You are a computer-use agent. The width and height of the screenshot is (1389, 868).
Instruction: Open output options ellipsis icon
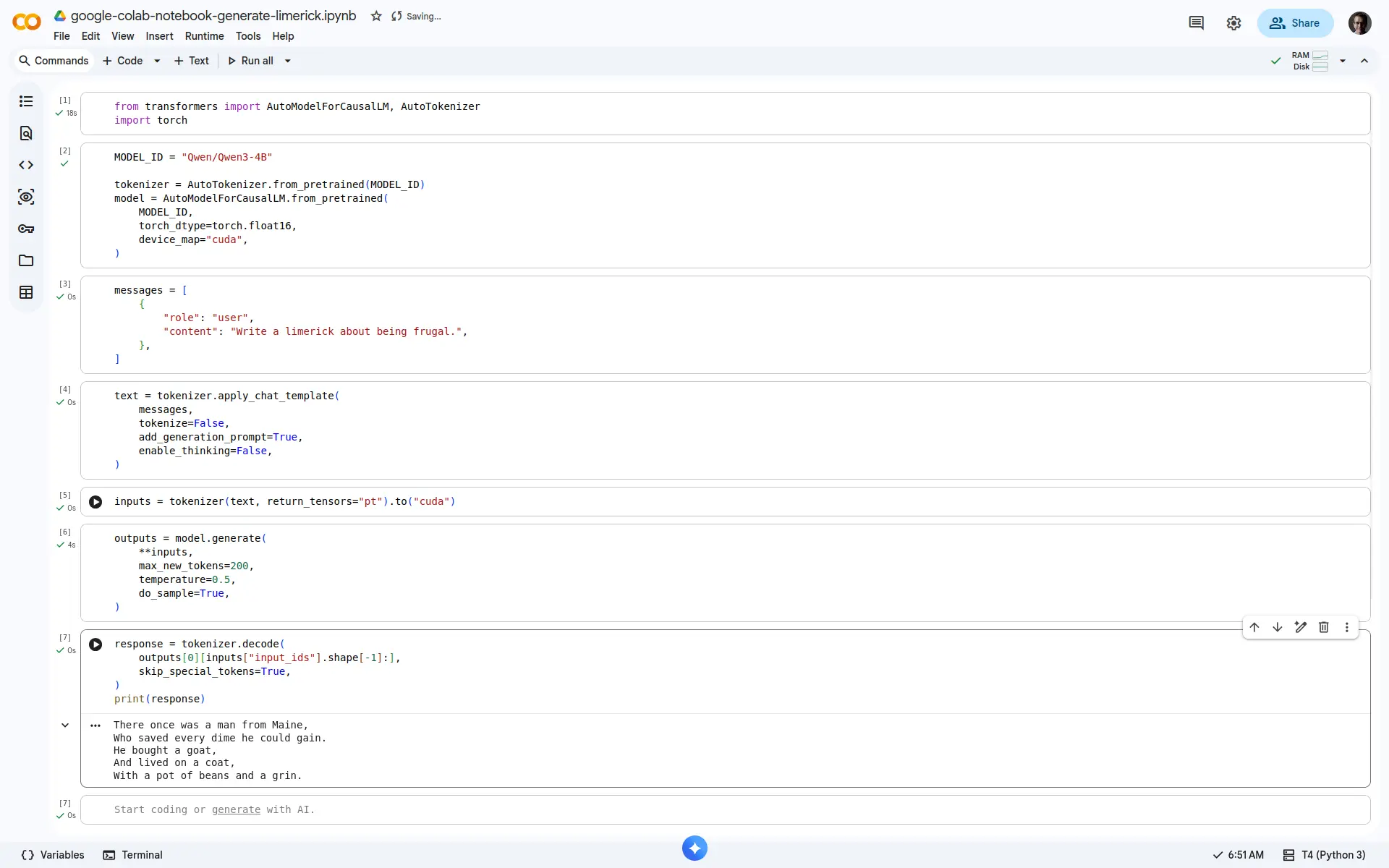[95, 726]
